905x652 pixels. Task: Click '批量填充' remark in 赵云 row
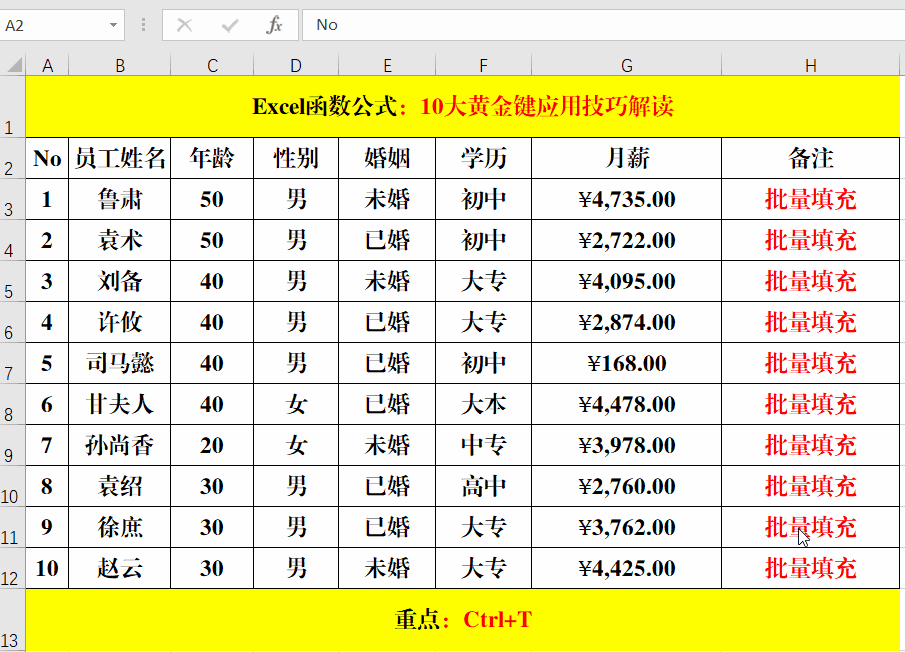point(810,568)
